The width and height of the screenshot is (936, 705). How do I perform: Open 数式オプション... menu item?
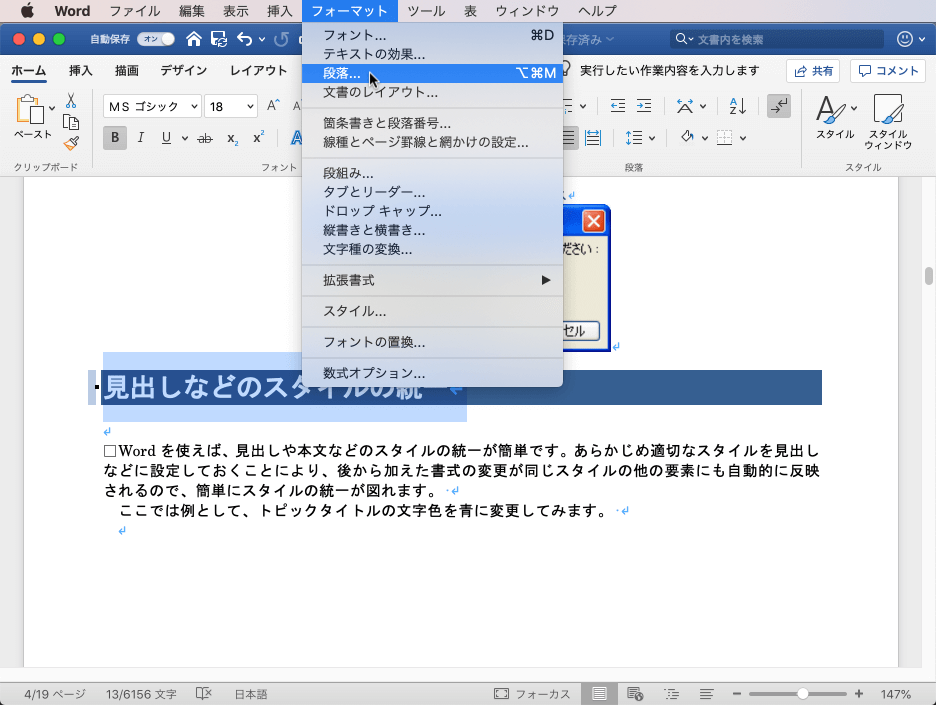[432, 373]
